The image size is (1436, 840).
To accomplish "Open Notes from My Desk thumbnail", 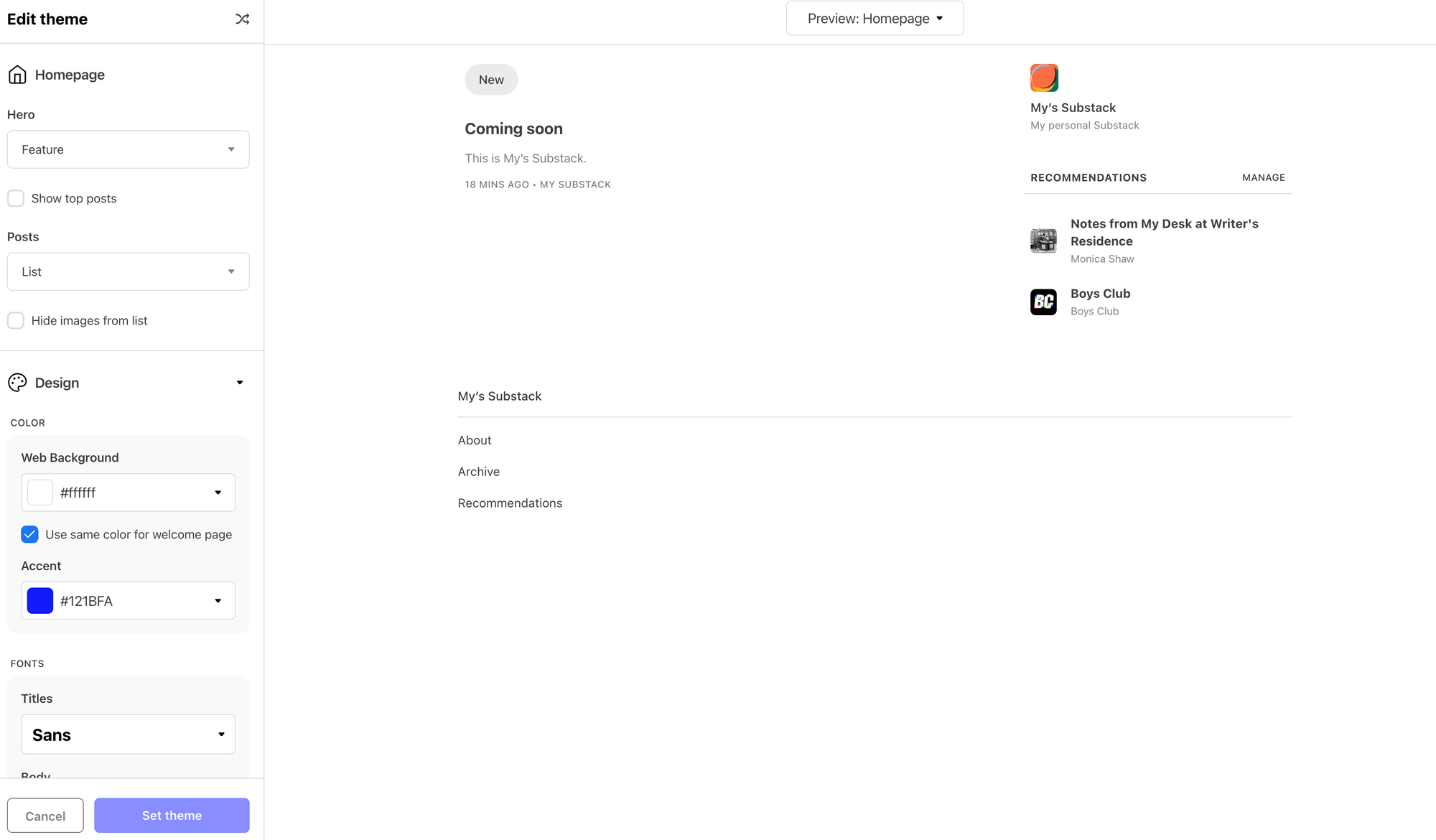I will (1043, 241).
